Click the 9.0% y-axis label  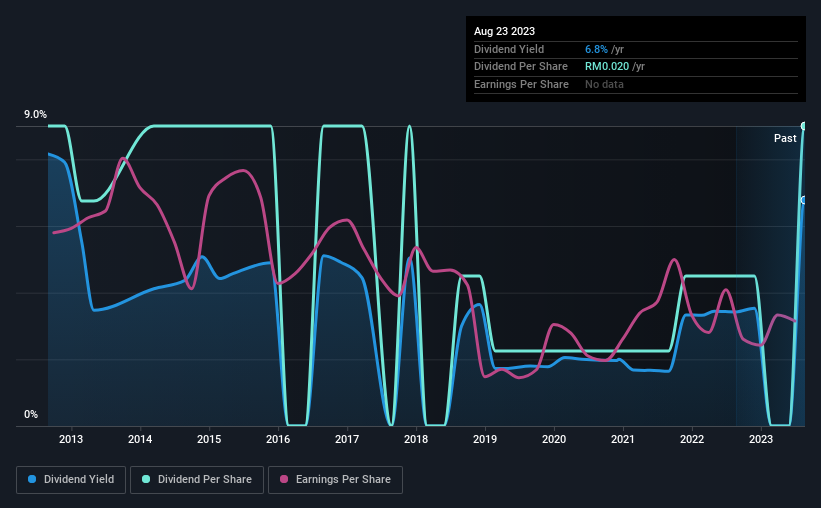pyautogui.click(x=35, y=115)
